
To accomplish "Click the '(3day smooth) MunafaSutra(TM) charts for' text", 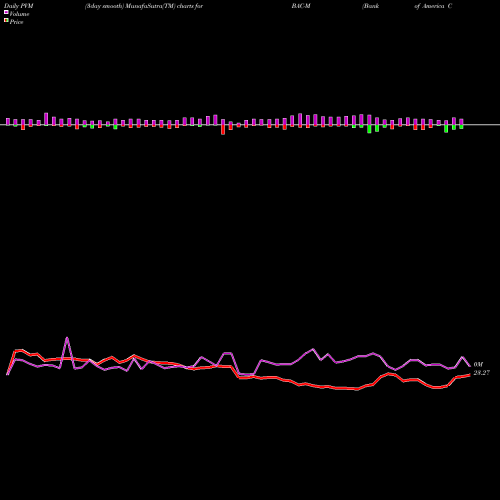I will click(x=144, y=6).
